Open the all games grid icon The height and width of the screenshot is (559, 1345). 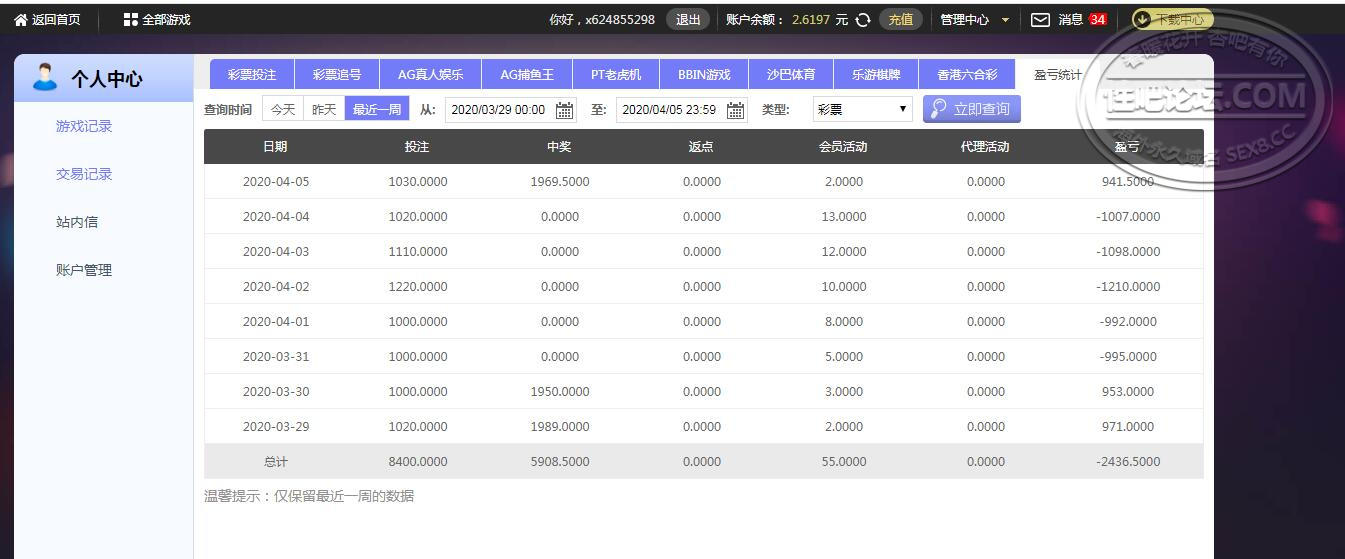[x=131, y=20]
